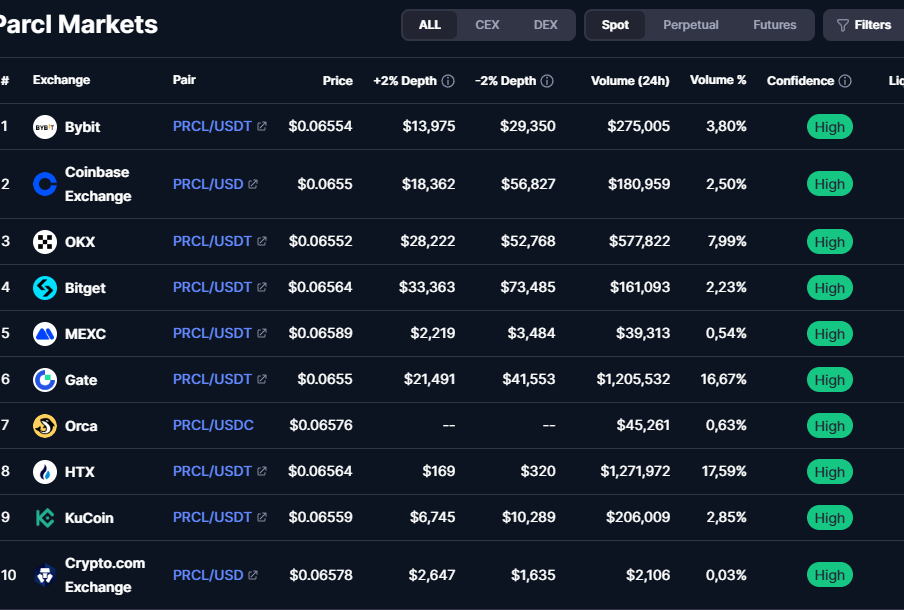This screenshot has width=904, height=610.
Task: Click the HTX exchange logo
Action: tap(45, 472)
